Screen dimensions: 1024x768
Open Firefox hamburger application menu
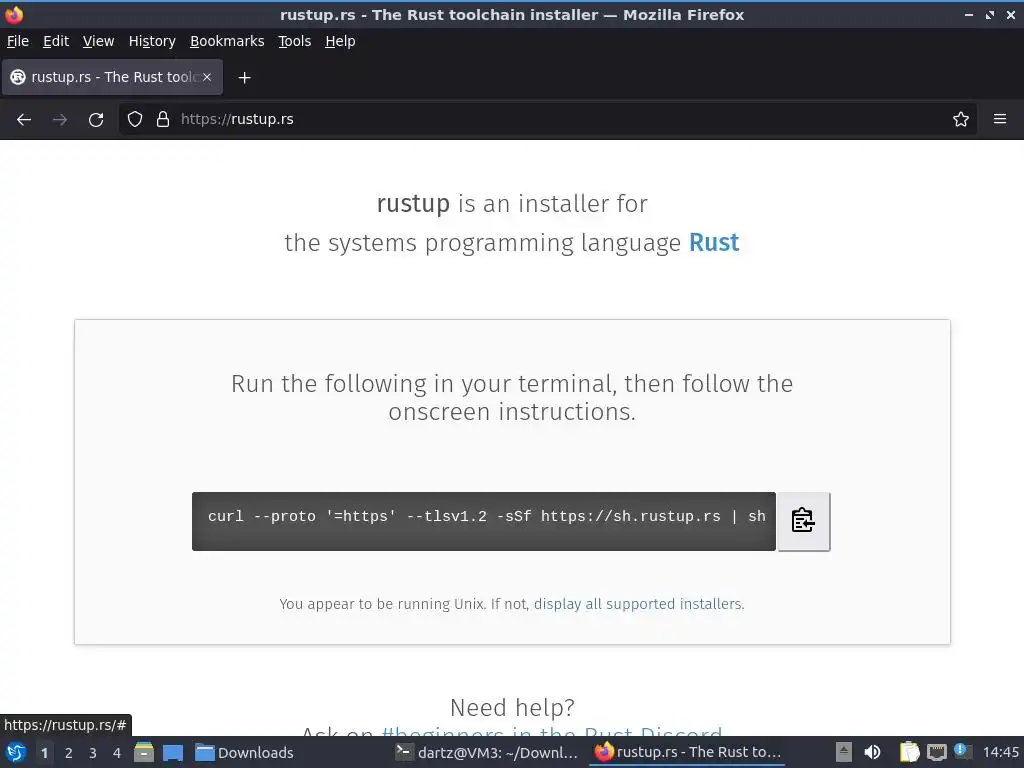click(x=999, y=120)
